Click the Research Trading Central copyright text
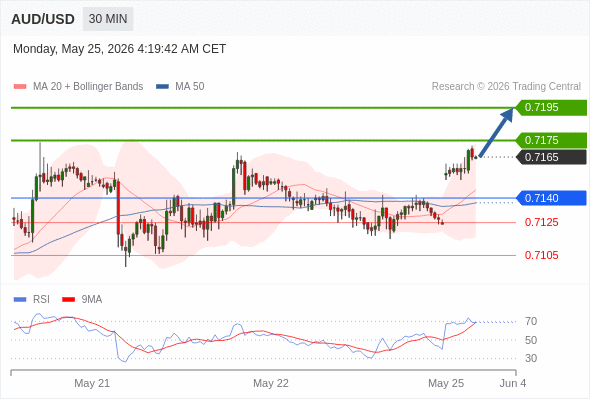This screenshot has height=400, width=590. 506,87
